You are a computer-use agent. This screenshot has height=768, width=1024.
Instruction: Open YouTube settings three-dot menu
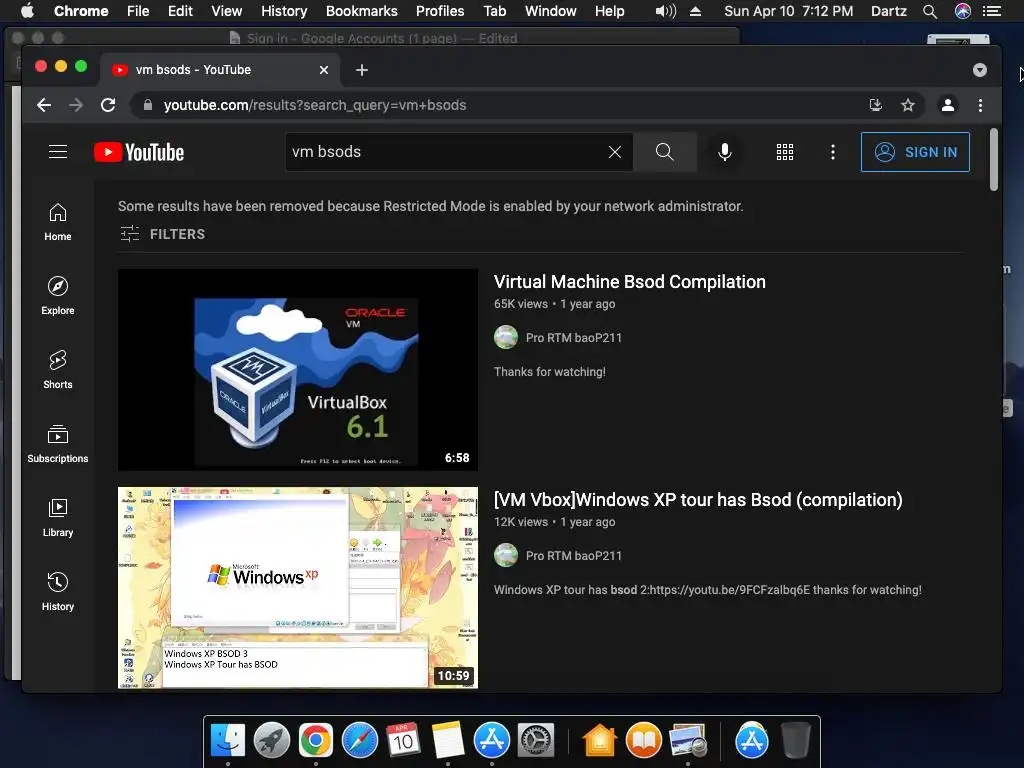[x=833, y=152]
